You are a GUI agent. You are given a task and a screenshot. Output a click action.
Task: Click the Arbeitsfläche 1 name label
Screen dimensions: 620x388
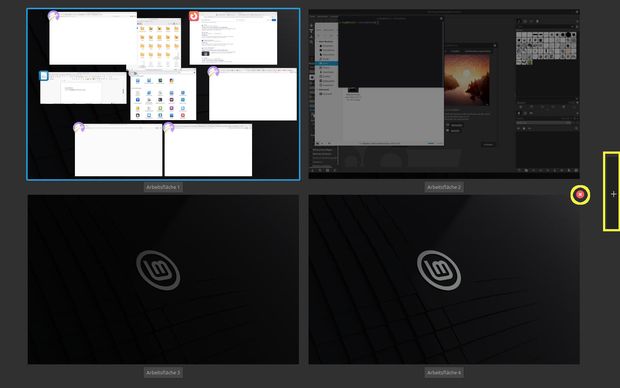(163, 187)
